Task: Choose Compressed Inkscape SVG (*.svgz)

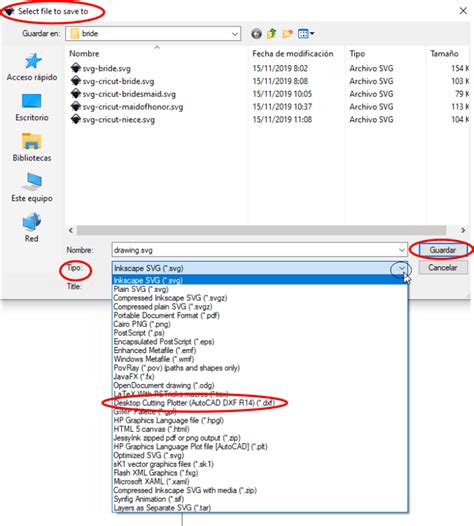Action: point(260,298)
